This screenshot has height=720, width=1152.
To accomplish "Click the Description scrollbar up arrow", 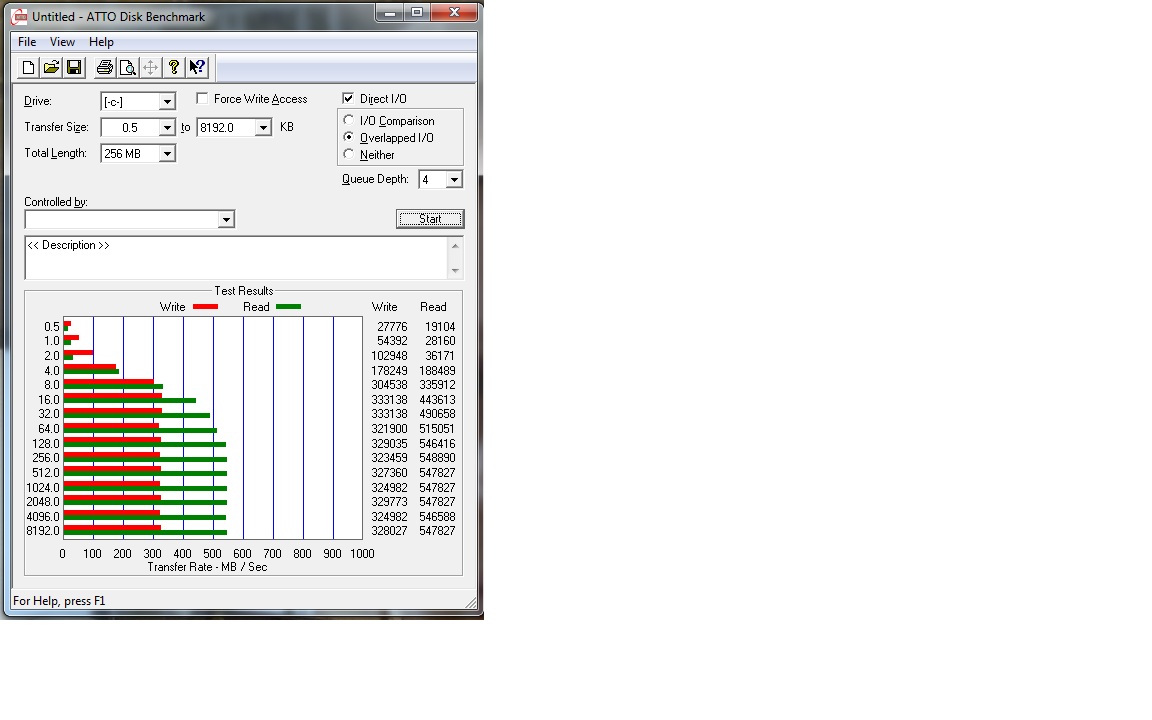I will point(456,245).
